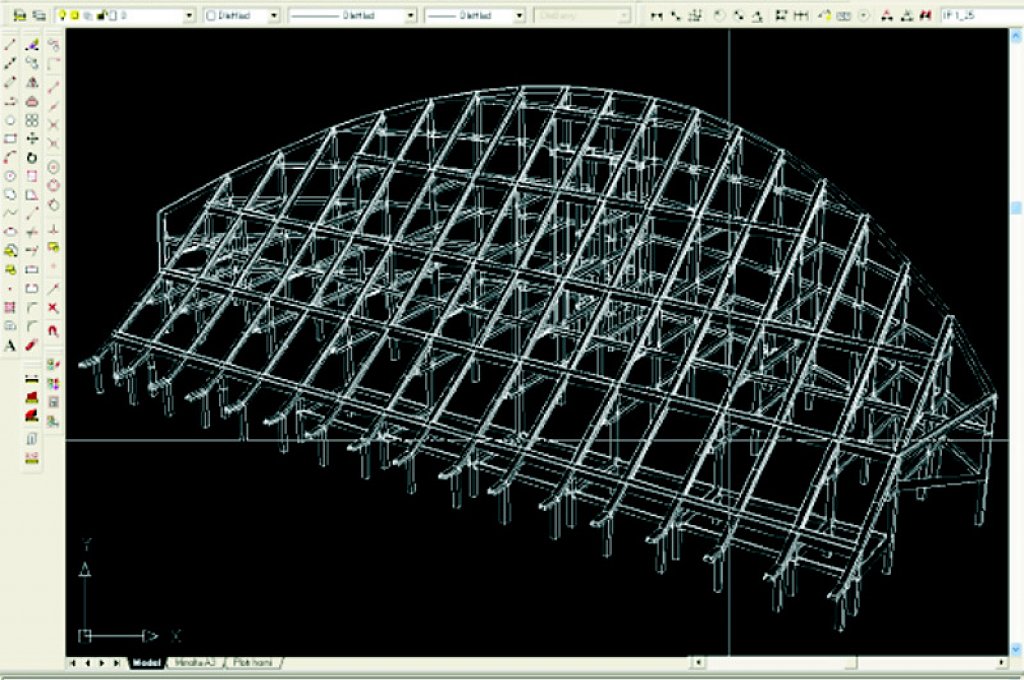Viewport: 1024px width, 680px height.
Task: Toggle layer 0 on/off lightbulb
Action: [x=63, y=15]
